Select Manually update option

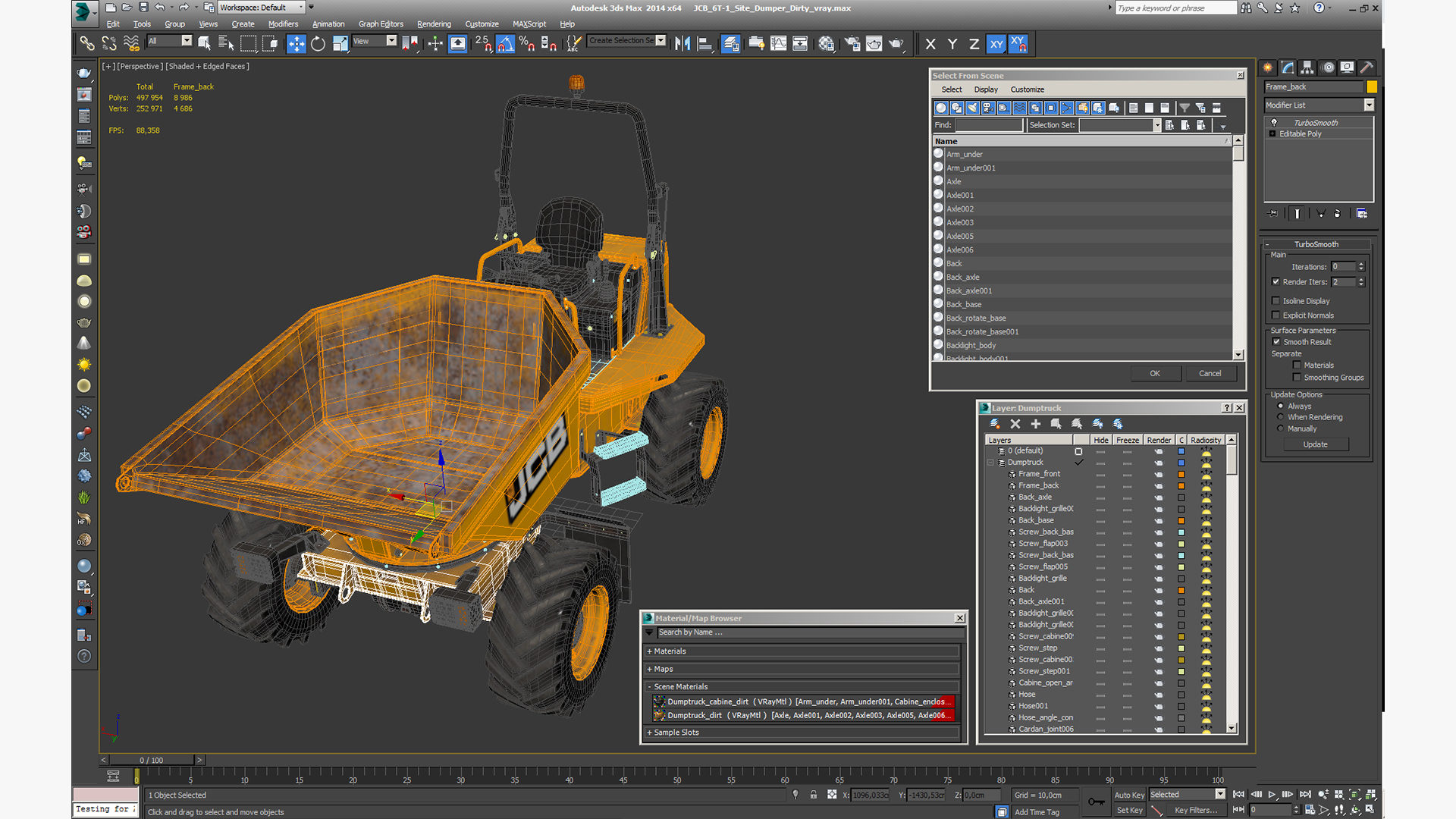click(x=1281, y=428)
